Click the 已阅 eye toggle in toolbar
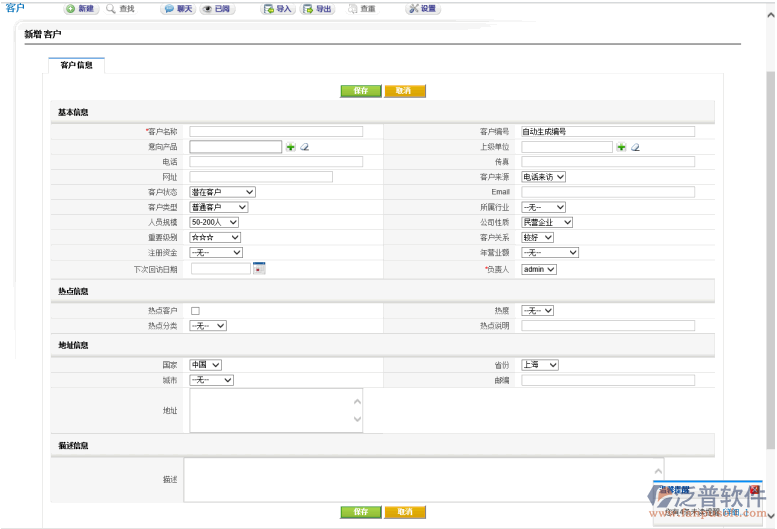The height and width of the screenshot is (529, 777). [218, 9]
